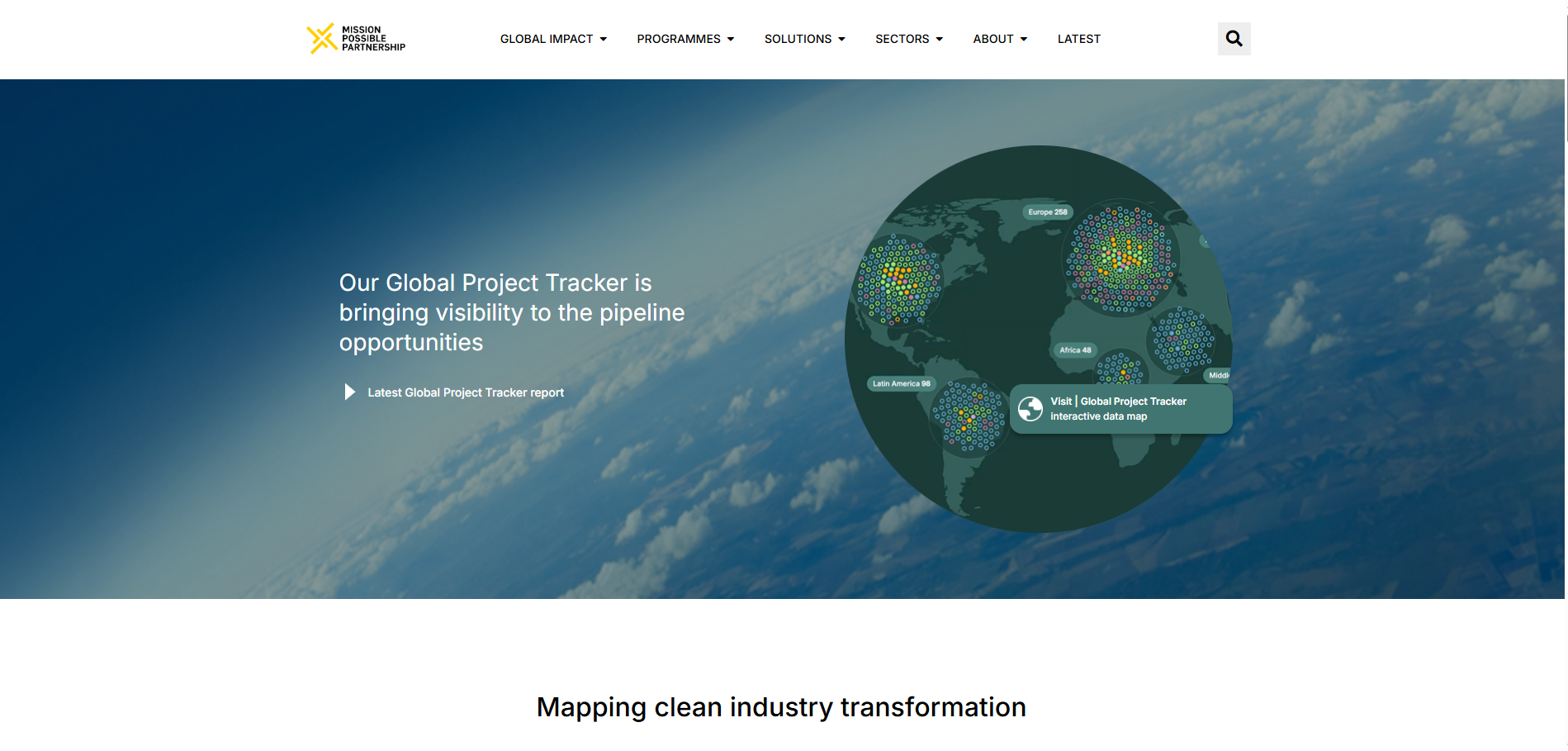The width and height of the screenshot is (1568, 751).
Task: Visit Global Project Tracker interactive data map
Action: click(x=1120, y=409)
